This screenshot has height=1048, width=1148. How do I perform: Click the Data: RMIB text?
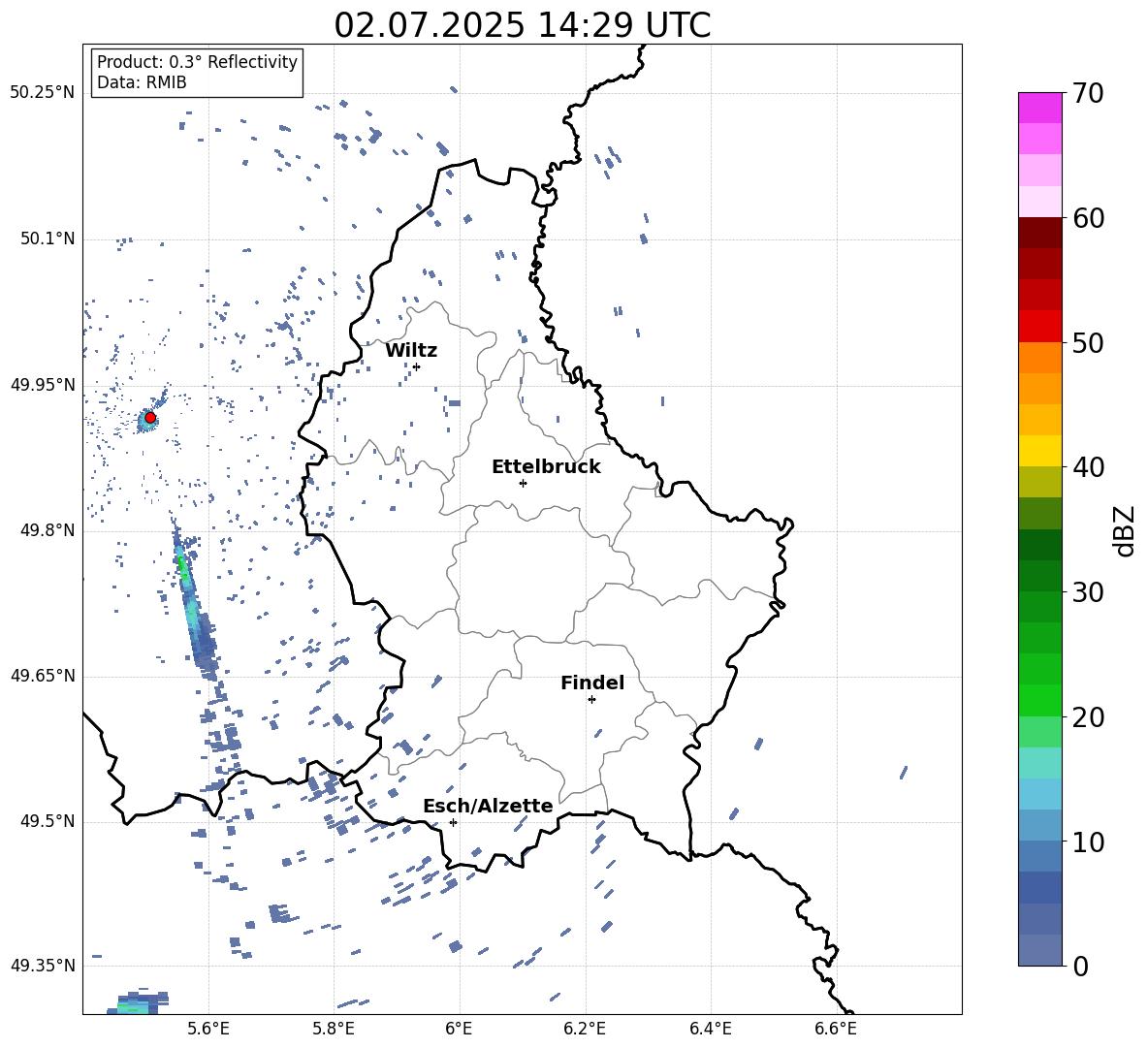[142, 82]
